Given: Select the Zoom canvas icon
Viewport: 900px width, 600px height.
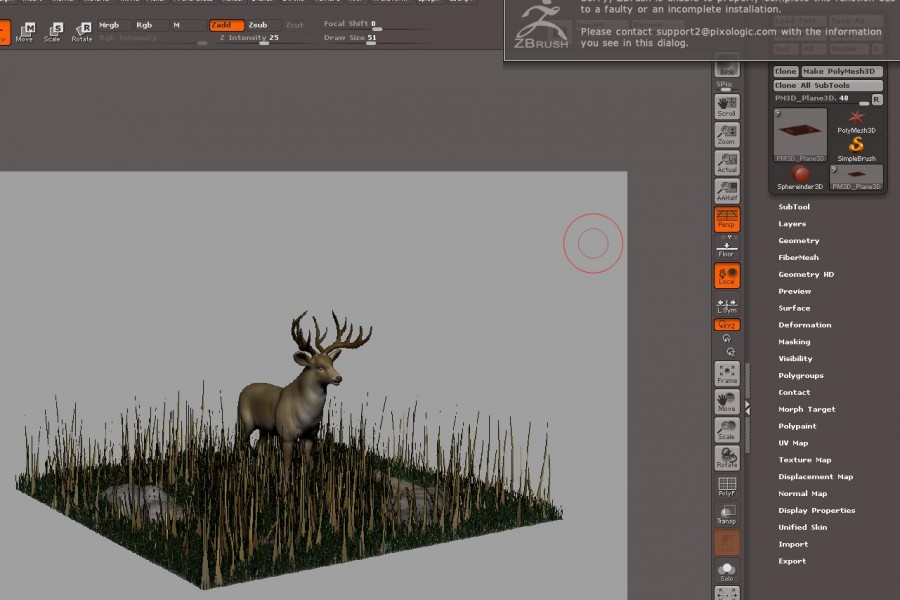Looking at the screenshot, I should 727,134.
